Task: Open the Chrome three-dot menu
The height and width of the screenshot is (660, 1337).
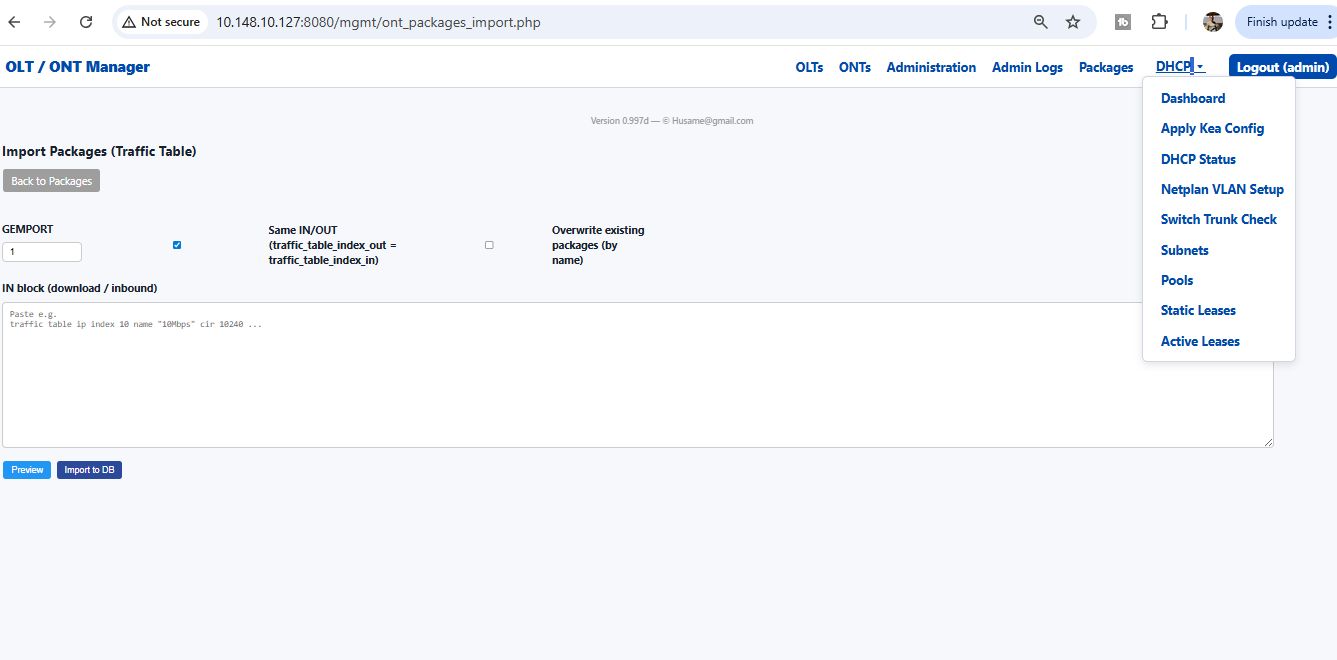Action: [x=1329, y=21]
